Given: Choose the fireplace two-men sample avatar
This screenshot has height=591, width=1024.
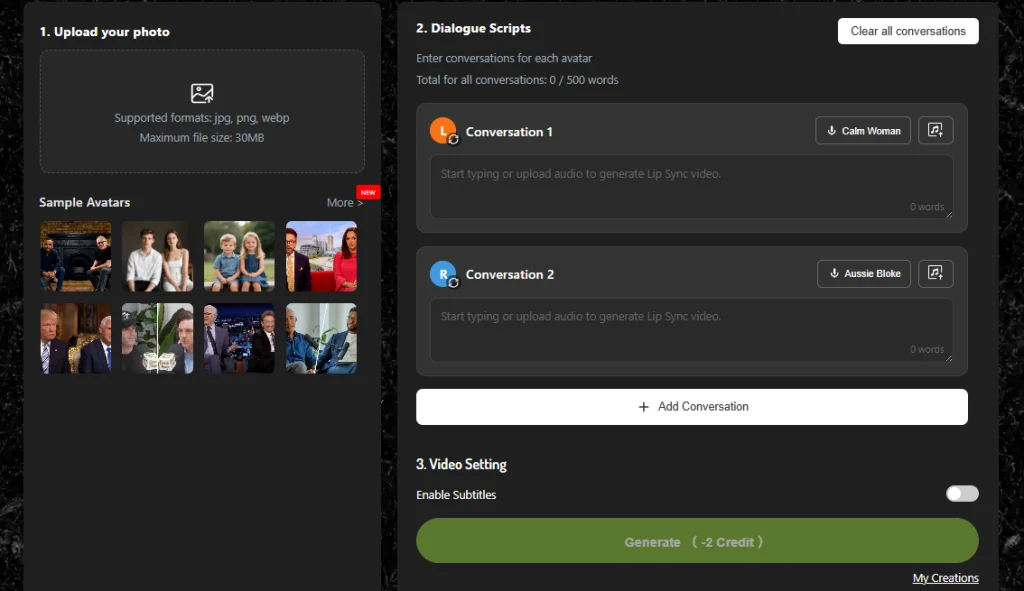Looking at the screenshot, I should click(x=75, y=256).
